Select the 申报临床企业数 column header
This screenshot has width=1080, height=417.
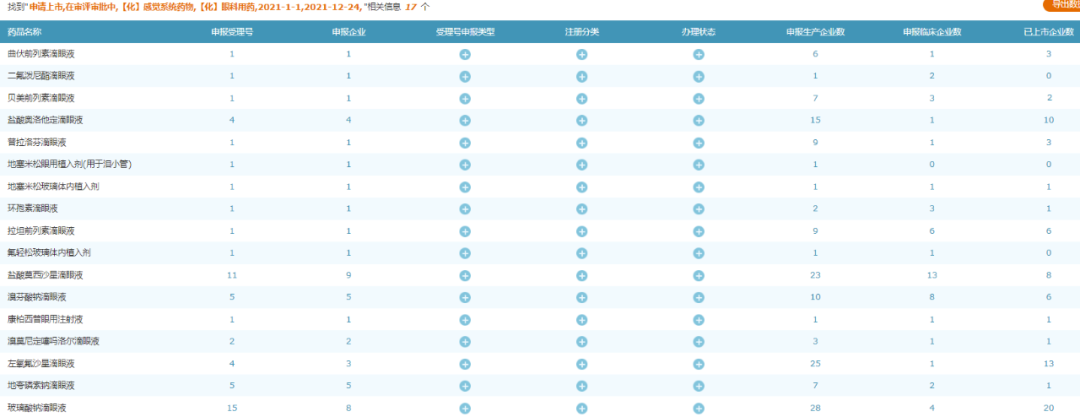pos(932,32)
